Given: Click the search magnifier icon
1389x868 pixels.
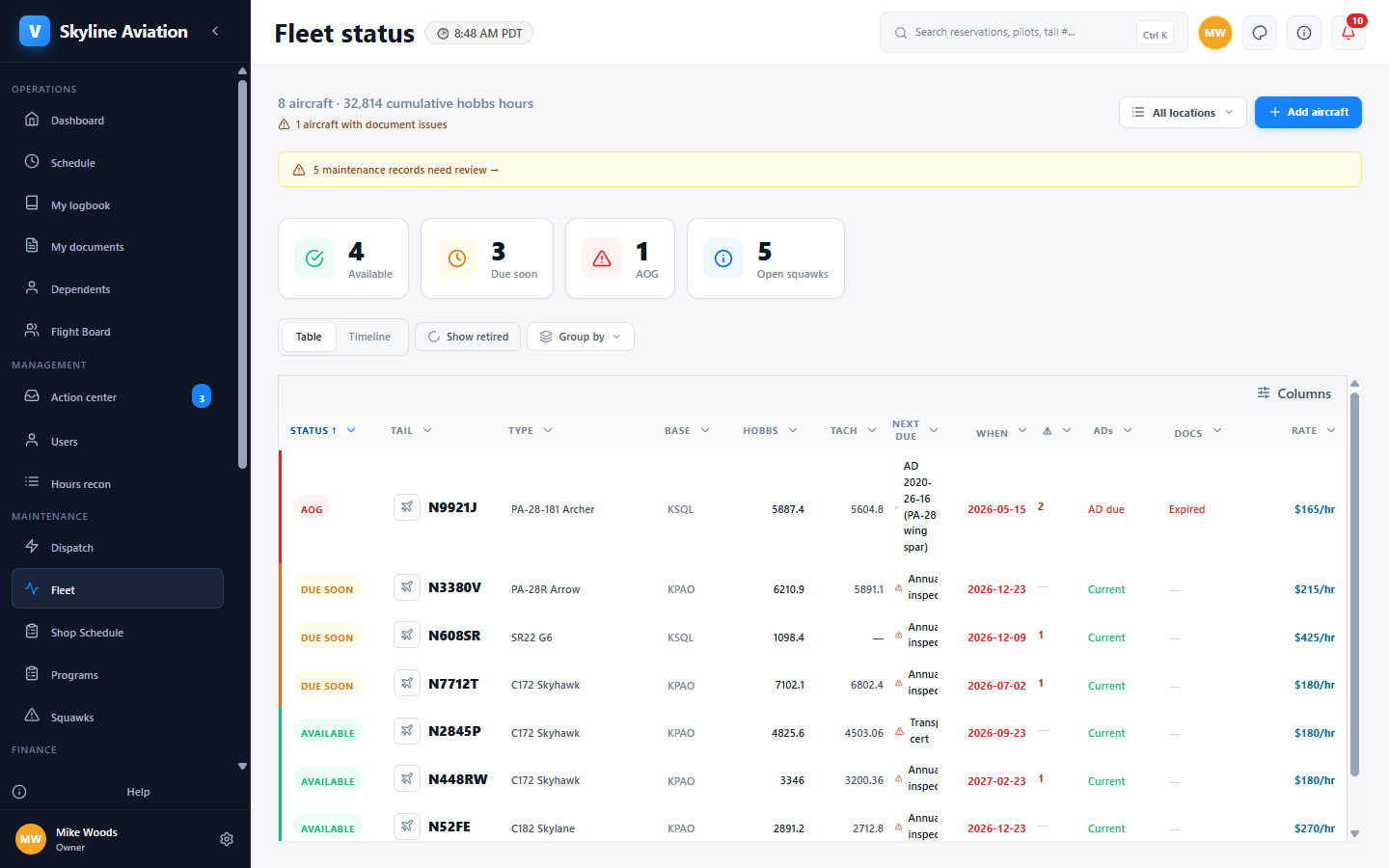Looking at the screenshot, I should click(900, 33).
